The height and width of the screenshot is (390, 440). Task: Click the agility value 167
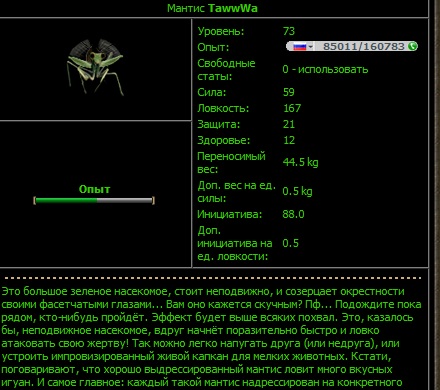292,108
